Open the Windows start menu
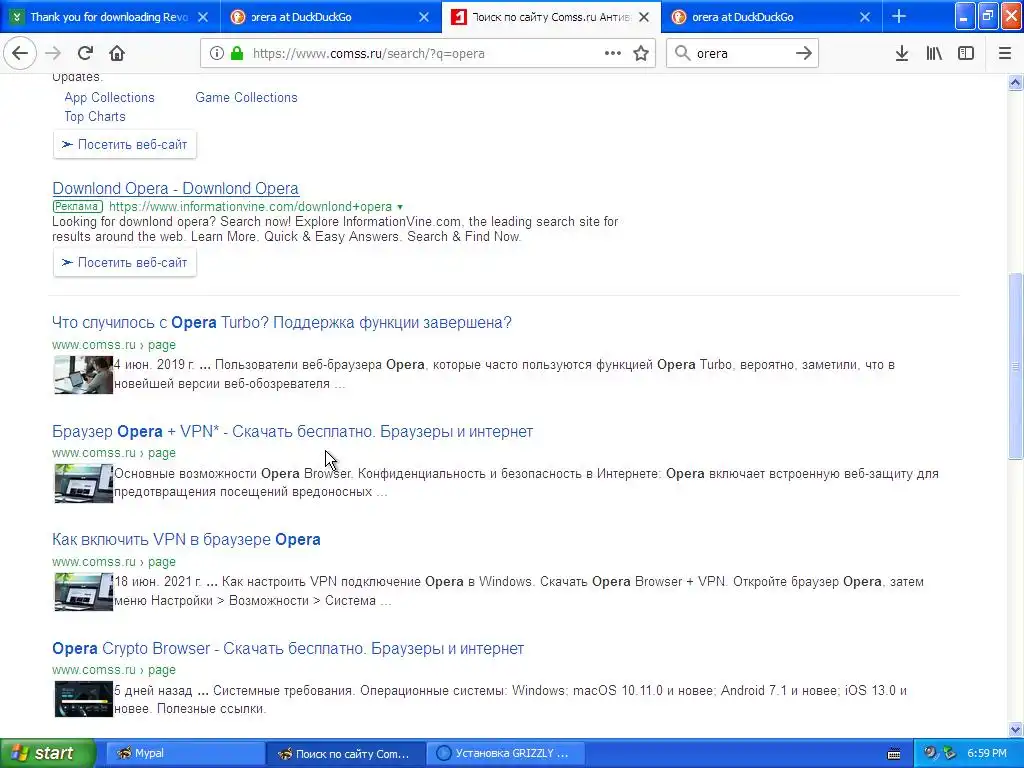 (48, 753)
